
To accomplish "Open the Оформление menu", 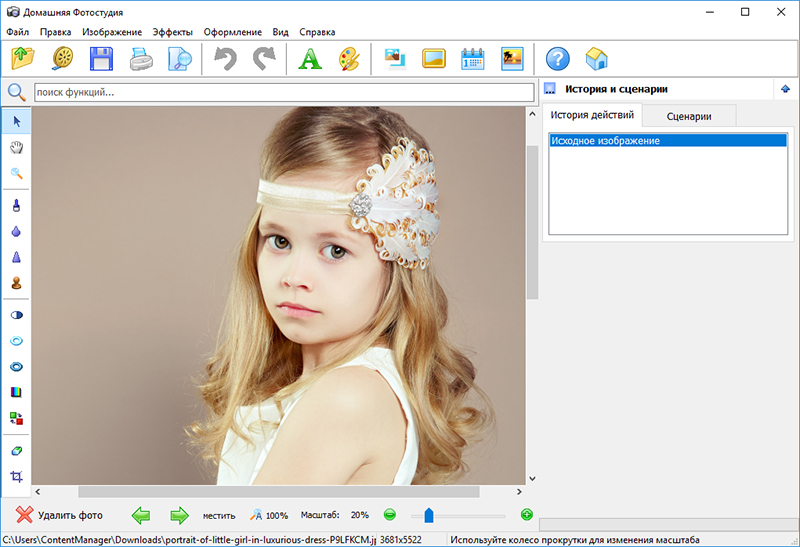I will [x=233, y=32].
